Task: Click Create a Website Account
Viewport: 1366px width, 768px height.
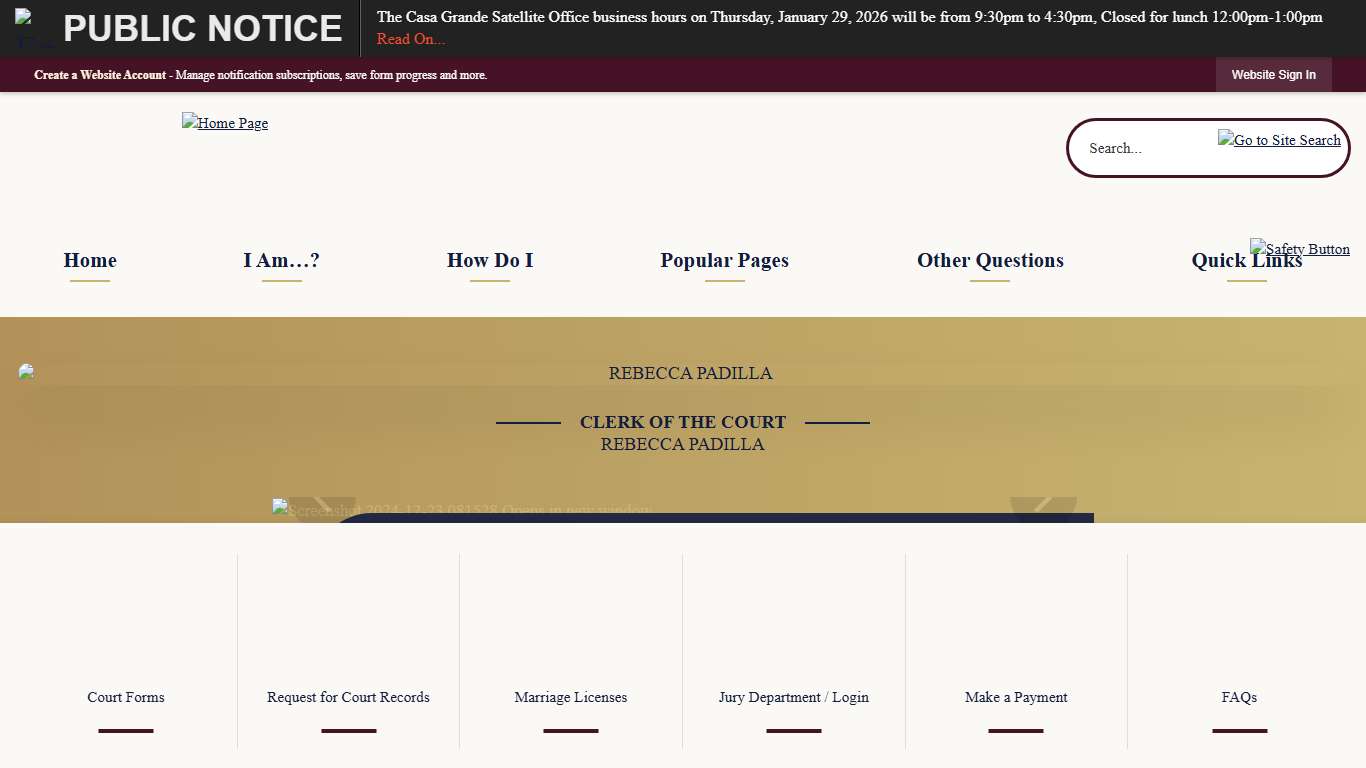Action: 99,74
